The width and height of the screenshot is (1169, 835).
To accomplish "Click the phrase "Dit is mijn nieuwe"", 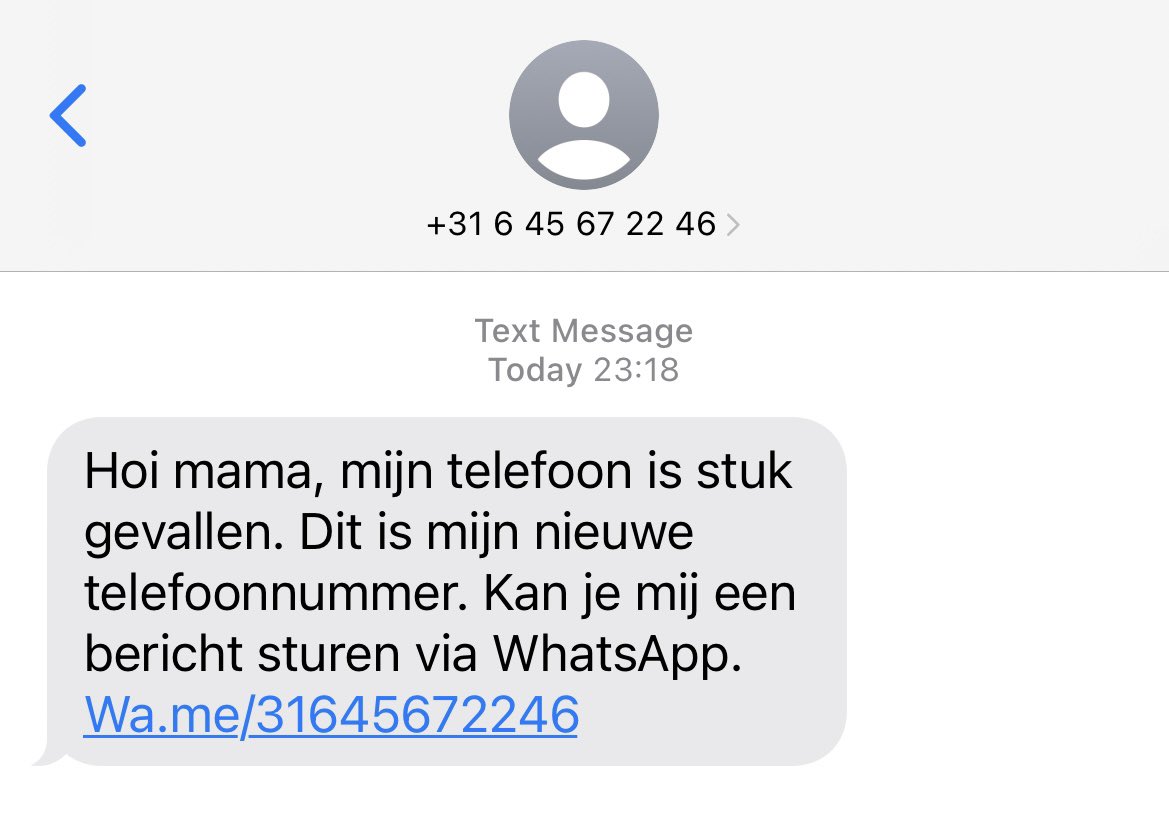I will (x=497, y=532).
